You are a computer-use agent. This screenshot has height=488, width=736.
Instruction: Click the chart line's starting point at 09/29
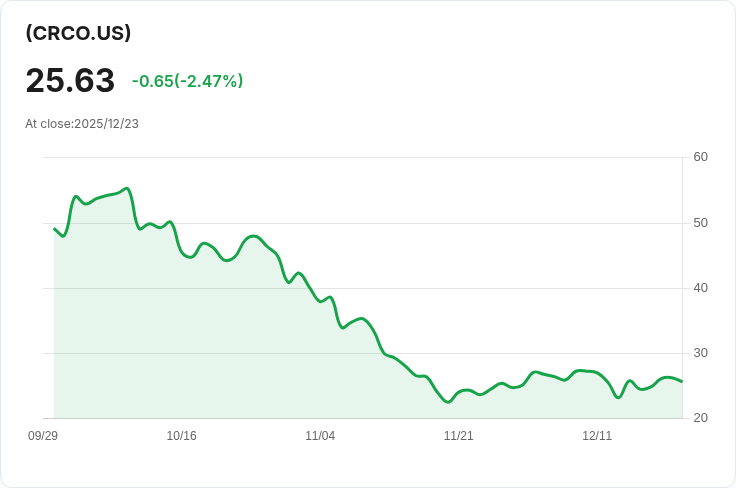coord(54,229)
